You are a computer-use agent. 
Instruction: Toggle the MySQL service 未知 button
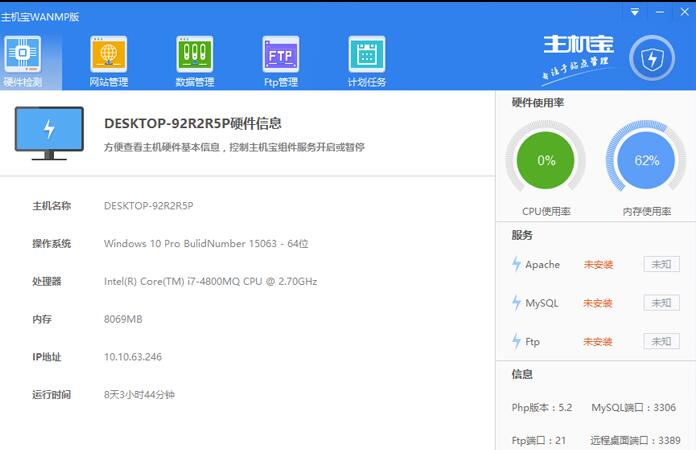click(x=660, y=303)
